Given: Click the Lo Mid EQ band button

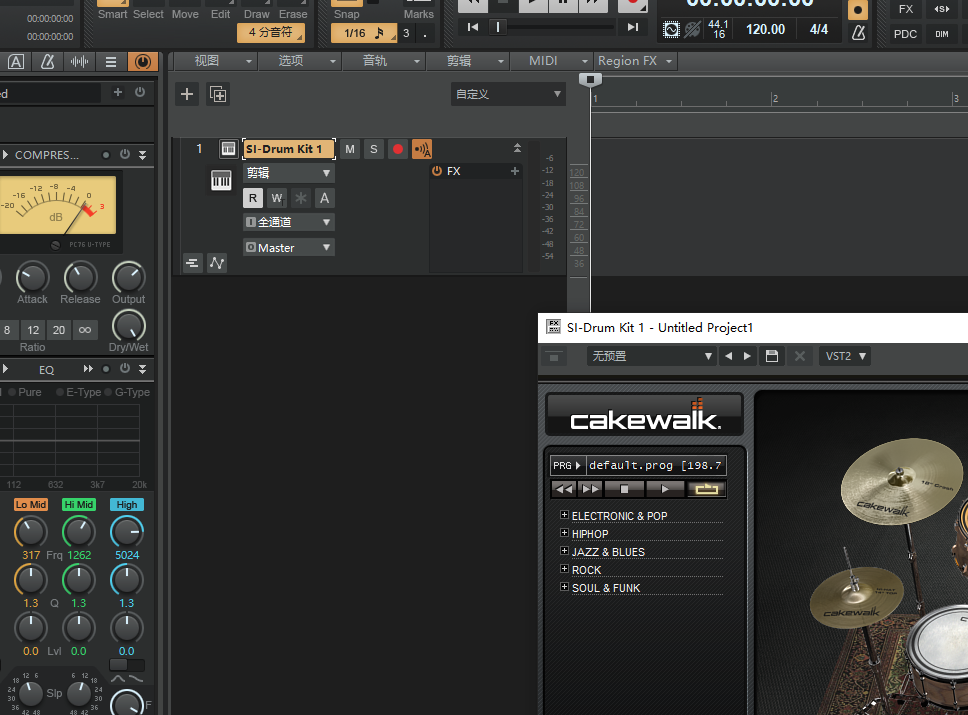Looking at the screenshot, I should point(31,504).
